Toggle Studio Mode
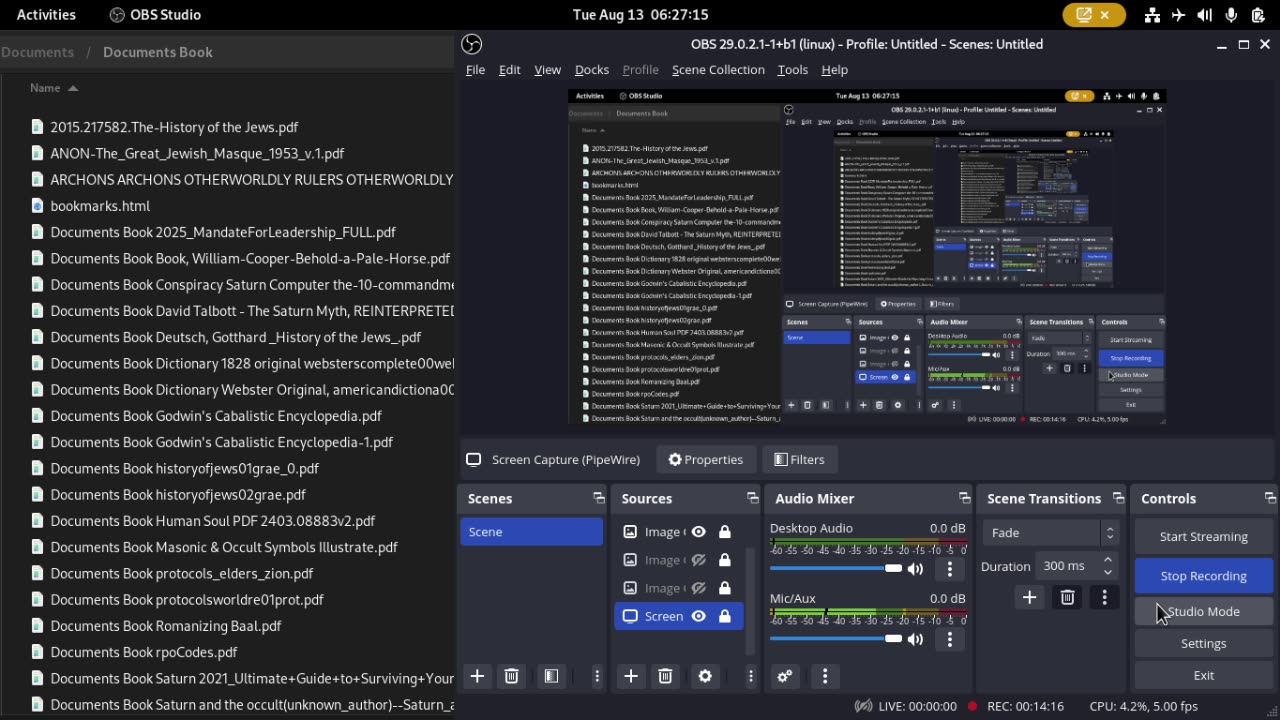This screenshot has width=1280, height=720. pos(1203,611)
